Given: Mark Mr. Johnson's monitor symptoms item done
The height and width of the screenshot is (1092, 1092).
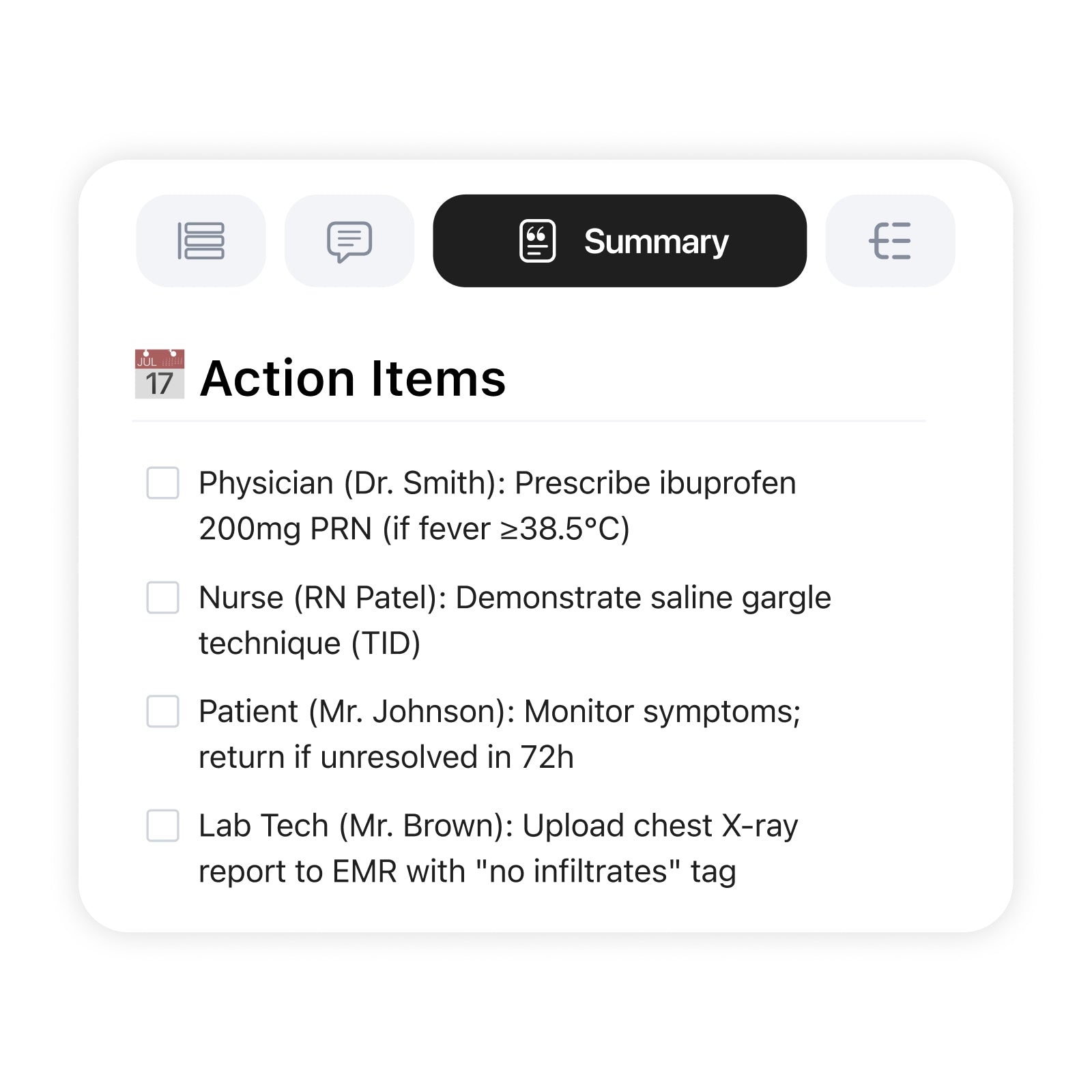Looking at the screenshot, I should (163, 712).
